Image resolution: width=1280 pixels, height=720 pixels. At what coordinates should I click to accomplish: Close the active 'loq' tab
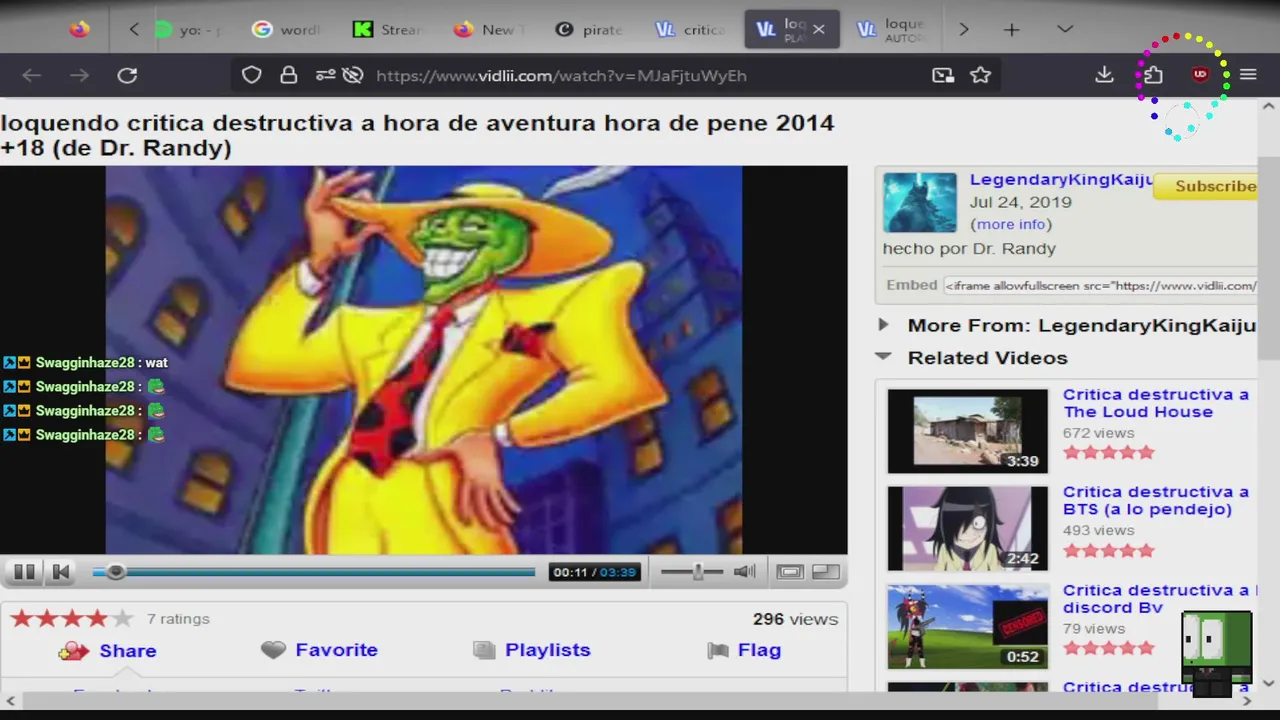tap(819, 30)
